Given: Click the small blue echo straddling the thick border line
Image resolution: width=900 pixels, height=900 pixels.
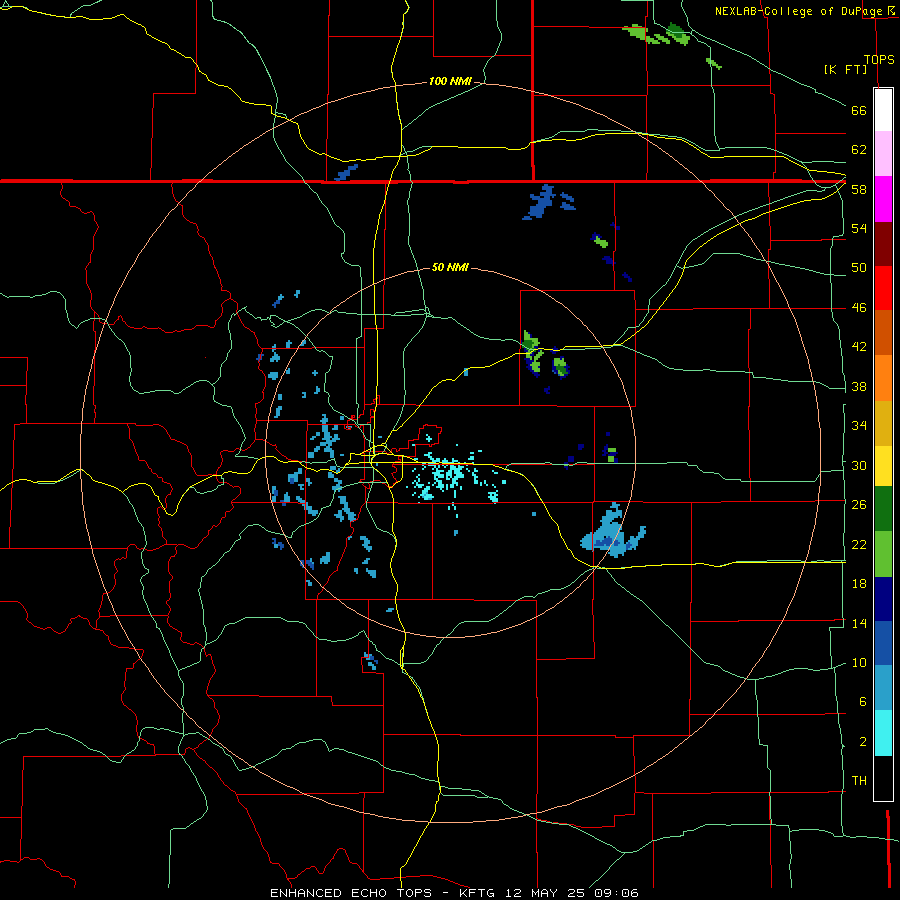Looking at the screenshot, I should coord(346,172).
